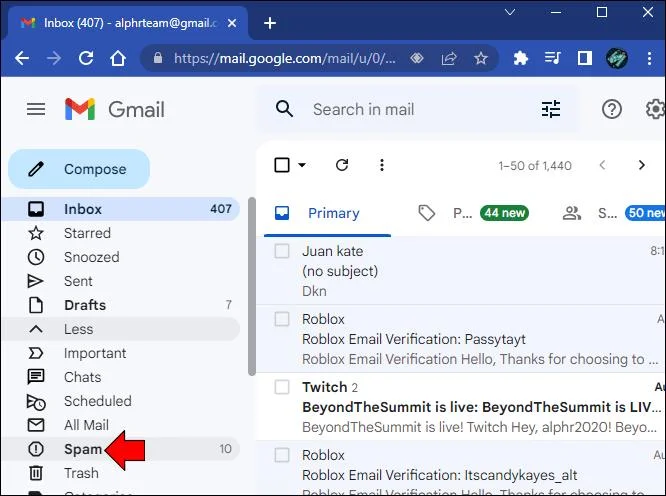Click the sidebar vertical scrollbar
Image resolution: width=666 pixels, height=496 pixels.
pos(252,287)
